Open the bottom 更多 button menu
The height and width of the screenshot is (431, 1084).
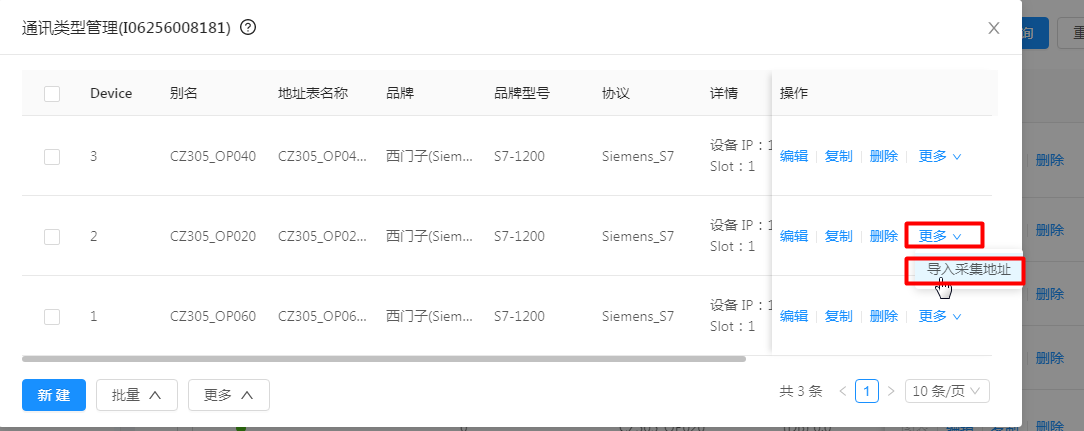pyautogui.click(x=229, y=395)
